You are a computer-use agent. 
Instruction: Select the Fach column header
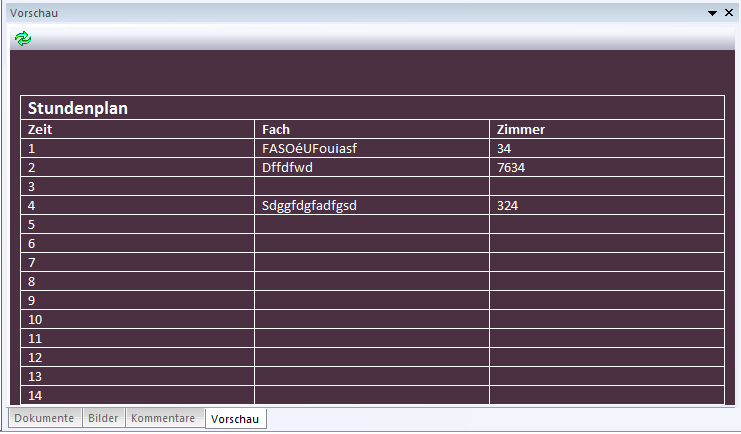[x=276, y=129]
